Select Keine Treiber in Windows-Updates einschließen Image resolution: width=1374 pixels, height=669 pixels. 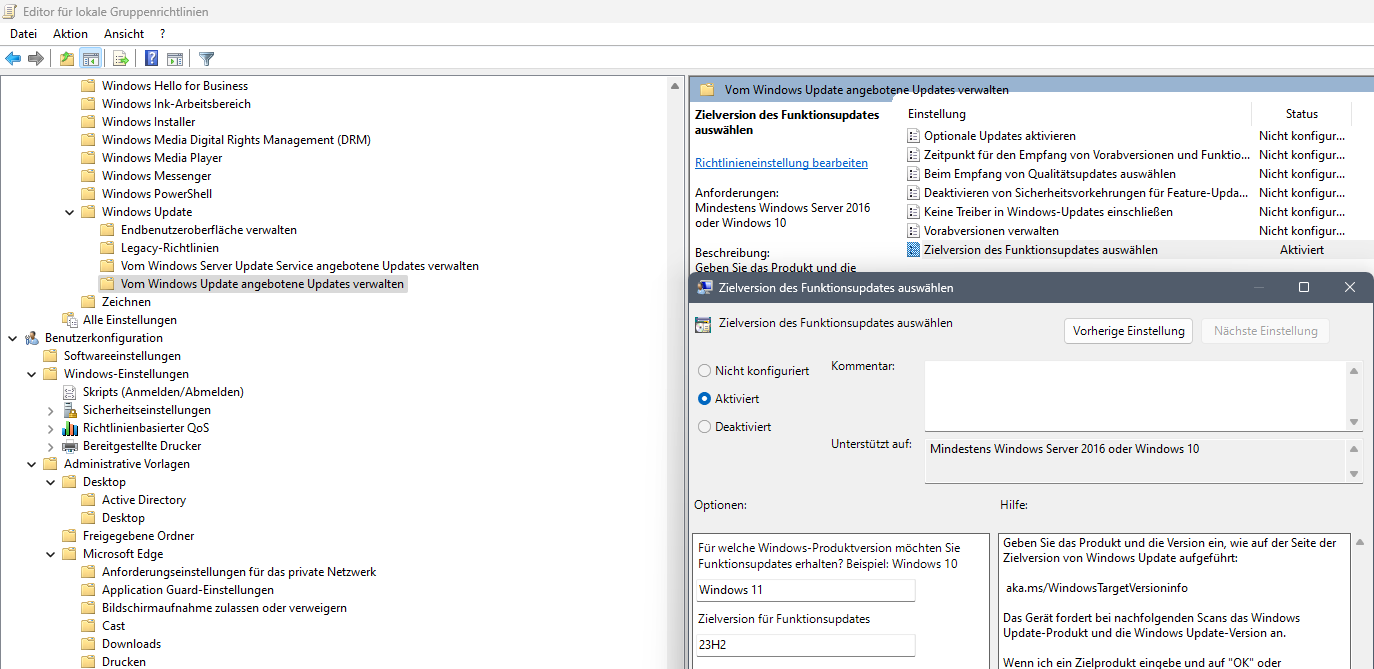click(1048, 212)
